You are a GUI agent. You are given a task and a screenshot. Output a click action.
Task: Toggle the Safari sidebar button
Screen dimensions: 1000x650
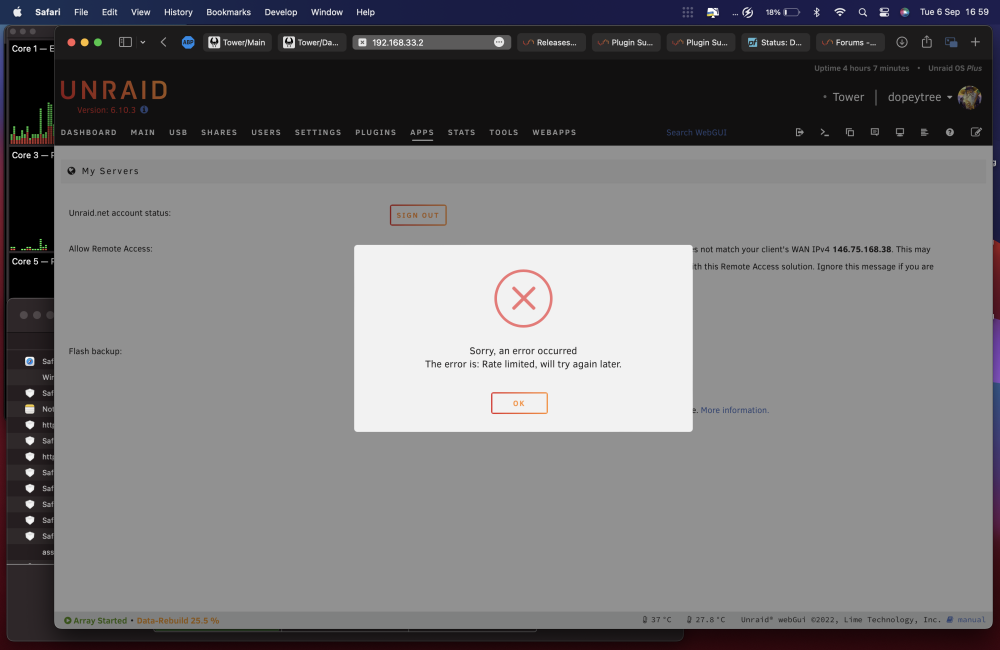125,42
